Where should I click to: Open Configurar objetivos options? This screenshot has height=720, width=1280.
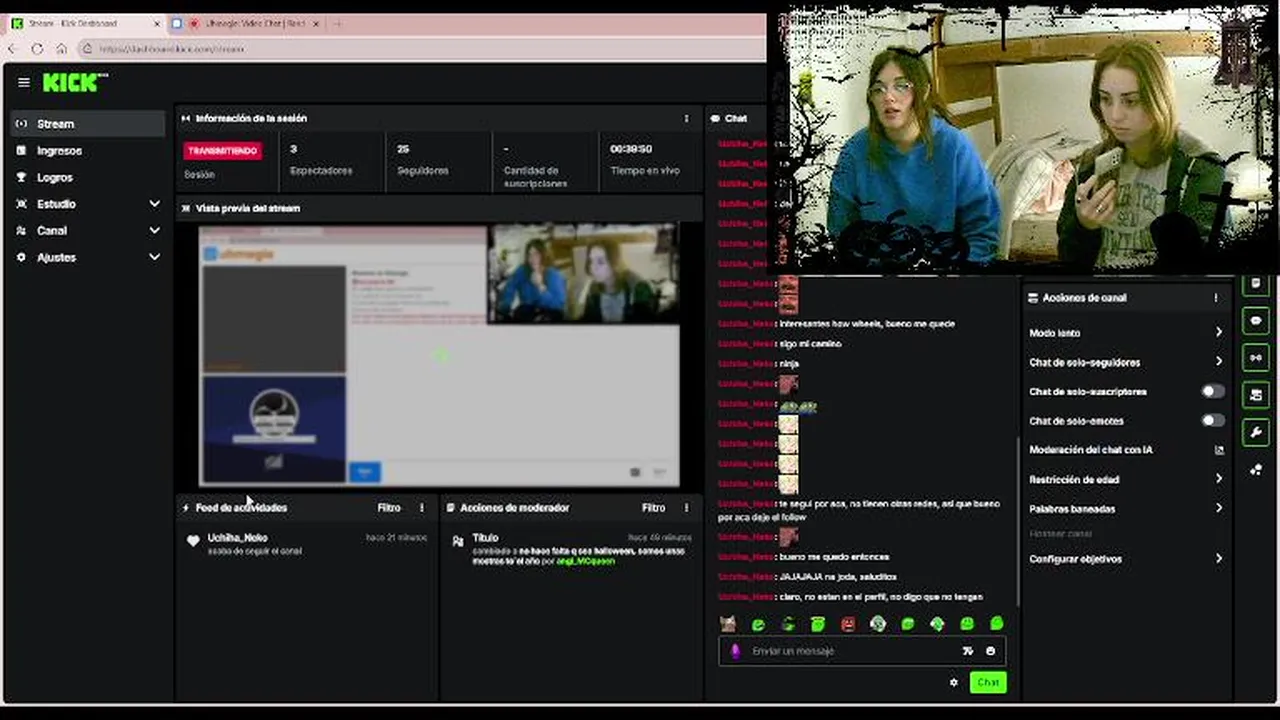1126,559
